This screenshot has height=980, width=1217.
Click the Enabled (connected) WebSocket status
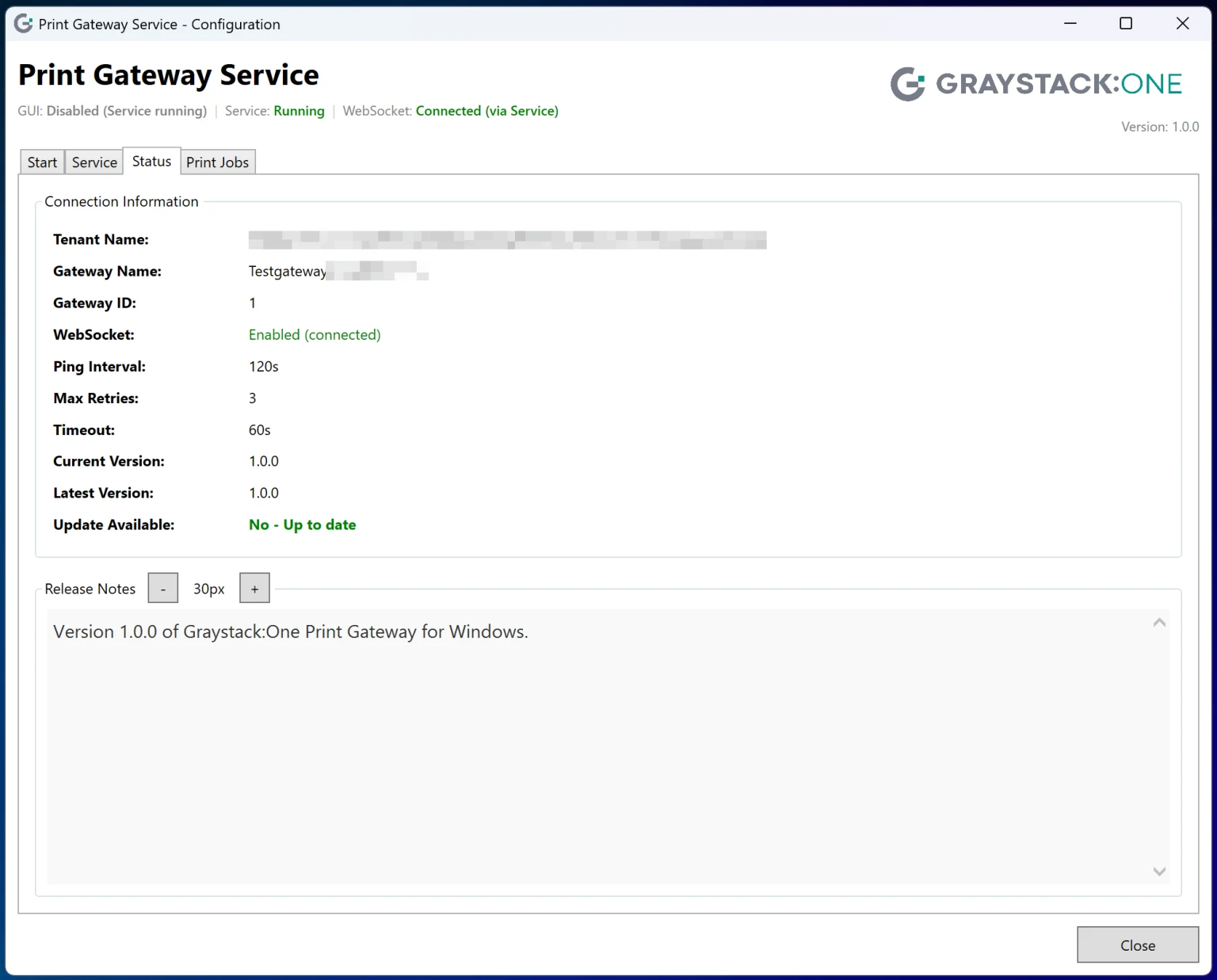pos(315,335)
